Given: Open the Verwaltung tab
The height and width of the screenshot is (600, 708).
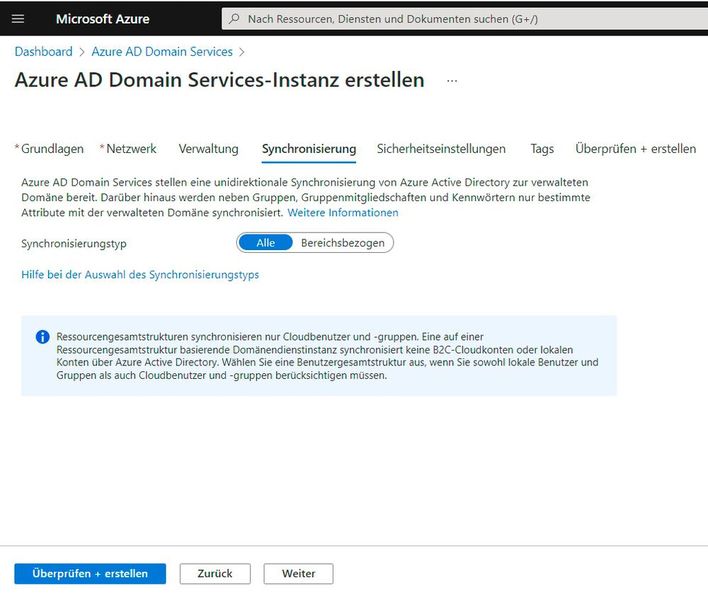Looking at the screenshot, I should (x=209, y=149).
